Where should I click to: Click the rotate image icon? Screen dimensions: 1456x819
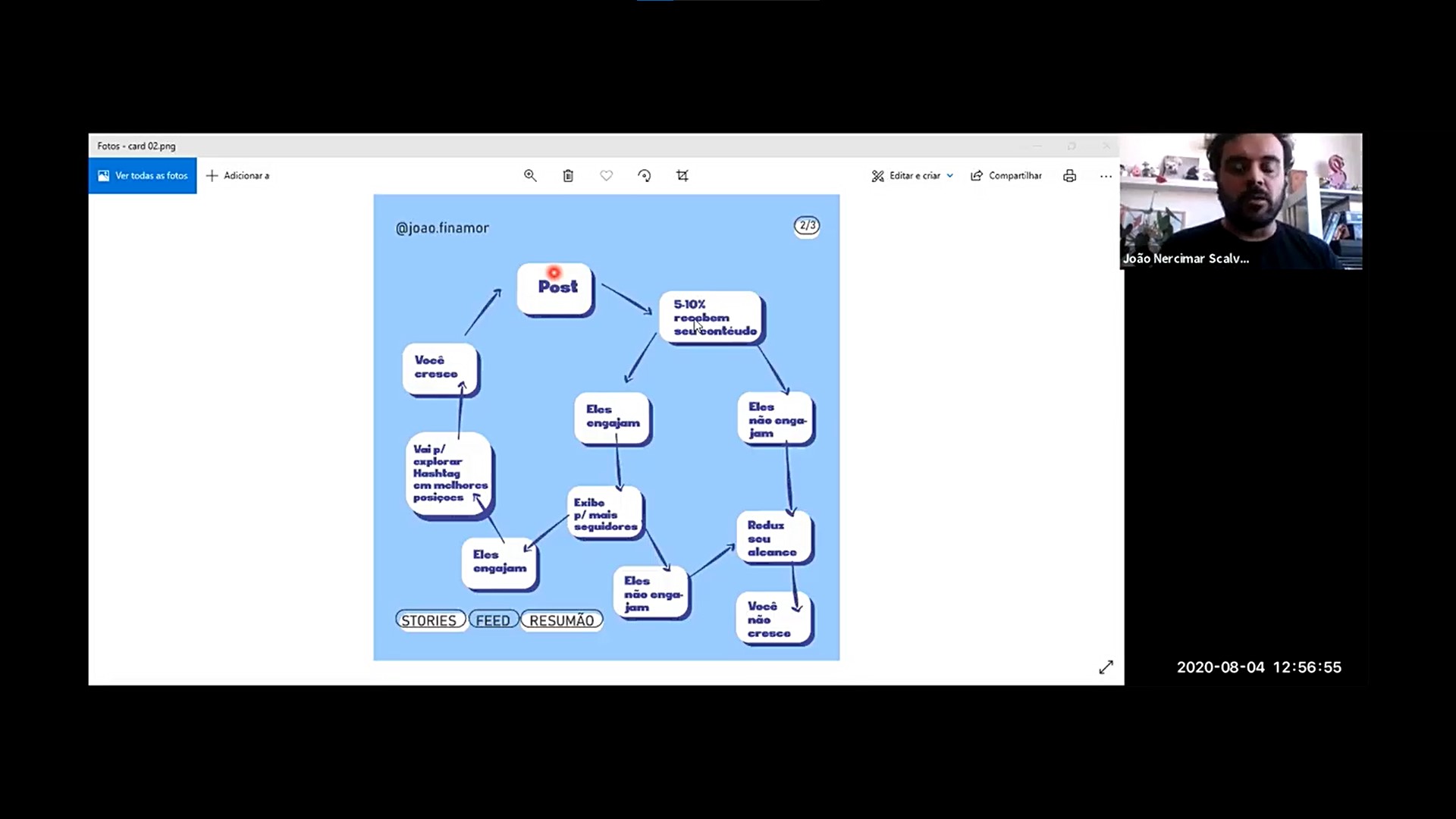[x=644, y=175]
